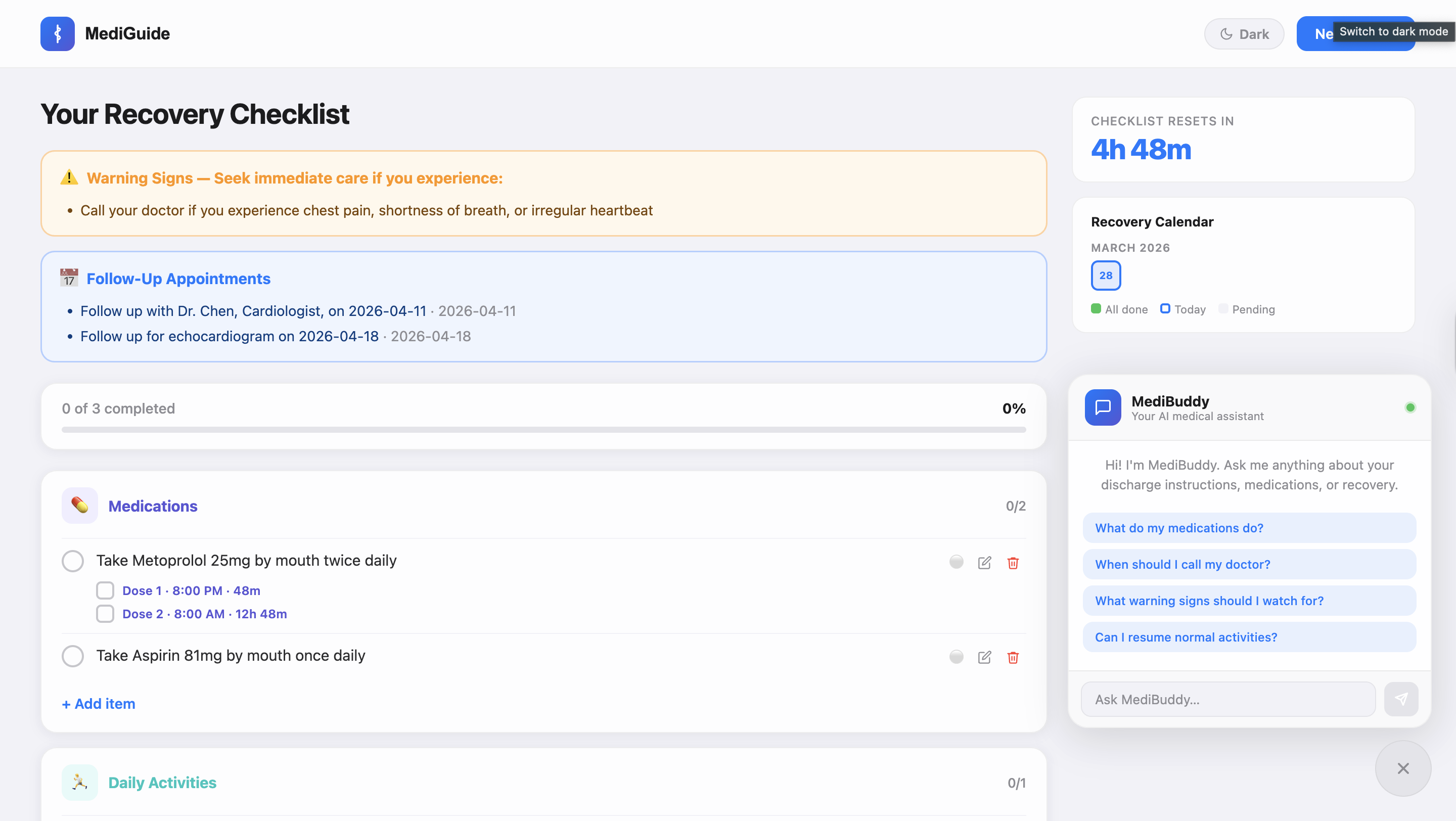
Task: Click the MediGuide logo icon
Action: [57, 33]
